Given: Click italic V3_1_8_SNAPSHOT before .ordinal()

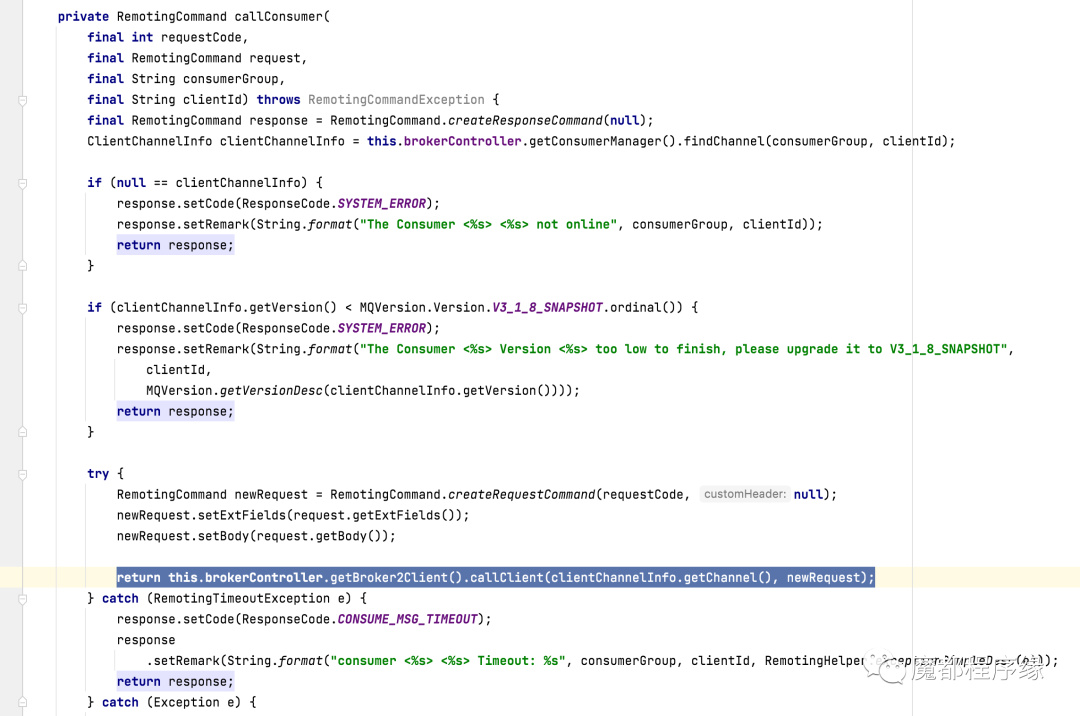Looking at the screenshot, I should (x=547, y=308).
